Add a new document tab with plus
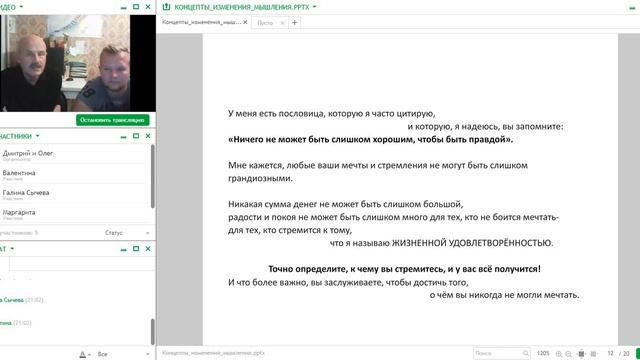 coord(295,22)
